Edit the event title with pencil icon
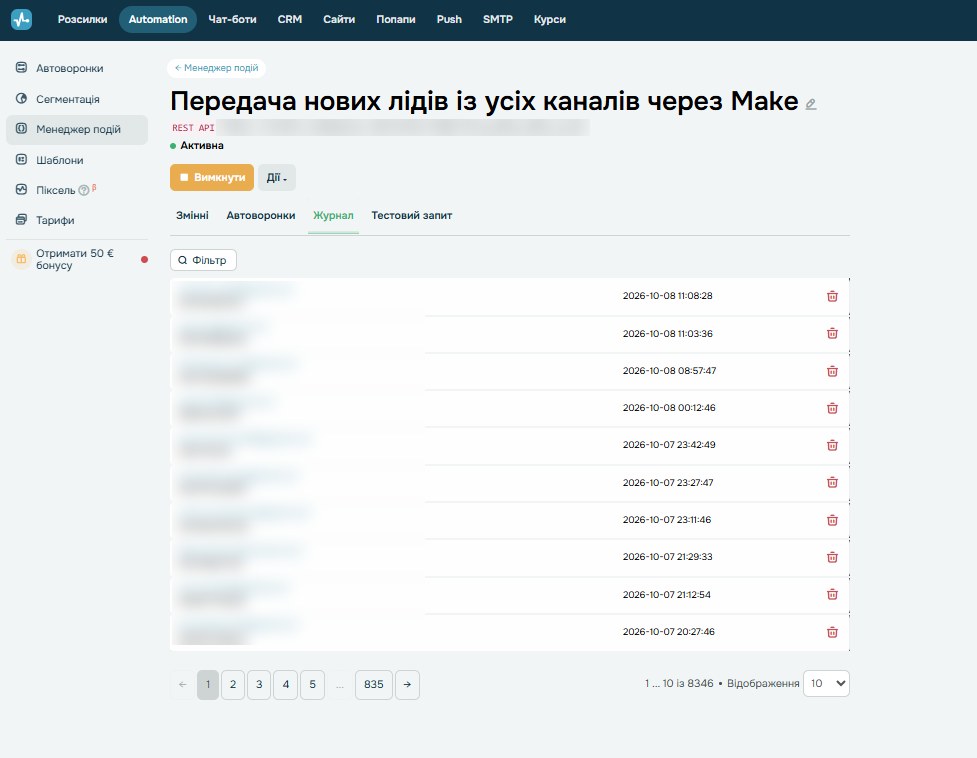The width and height of the screenshot is (977, 758). pyautogui.click(x=811, y=104)
